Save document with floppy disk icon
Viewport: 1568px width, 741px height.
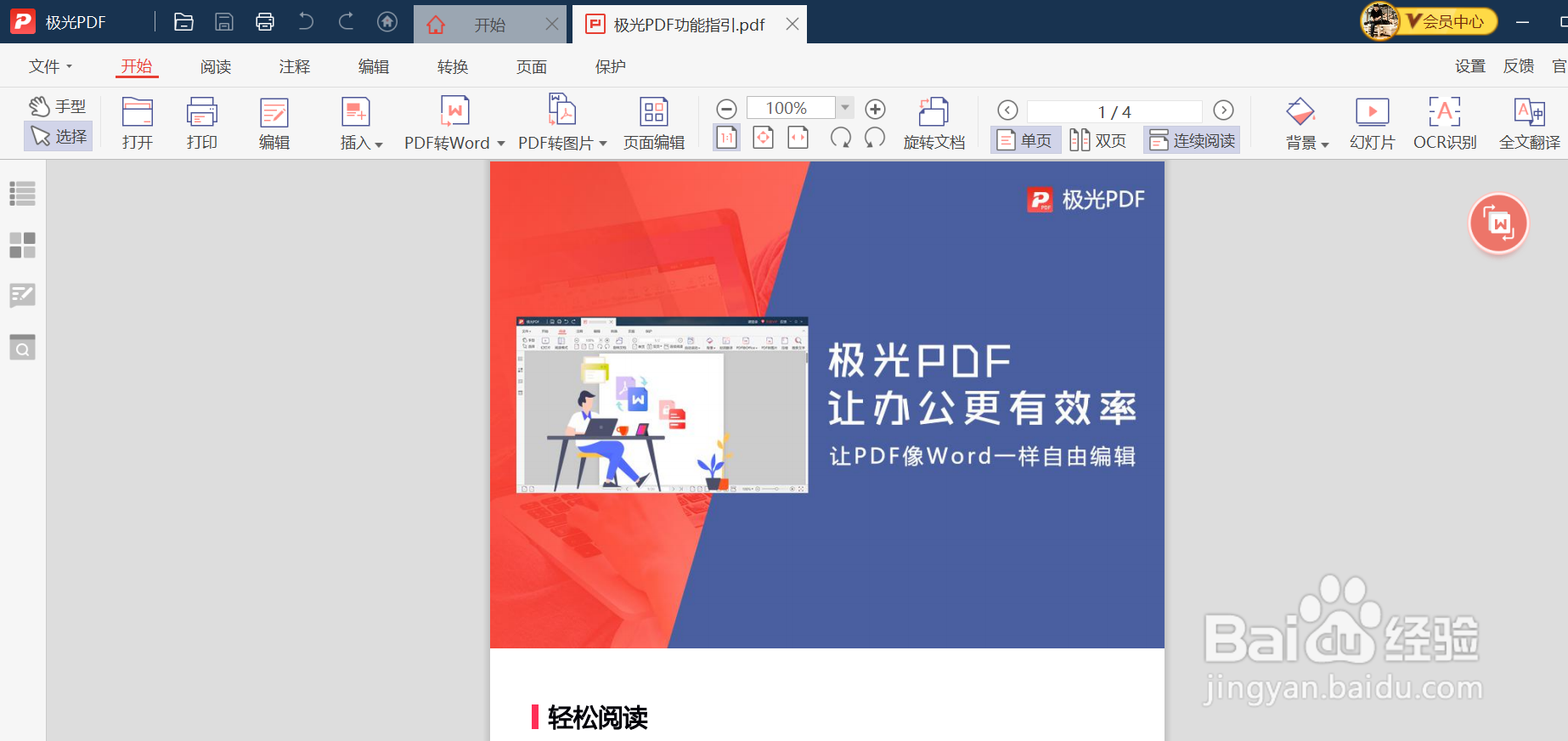224,22
